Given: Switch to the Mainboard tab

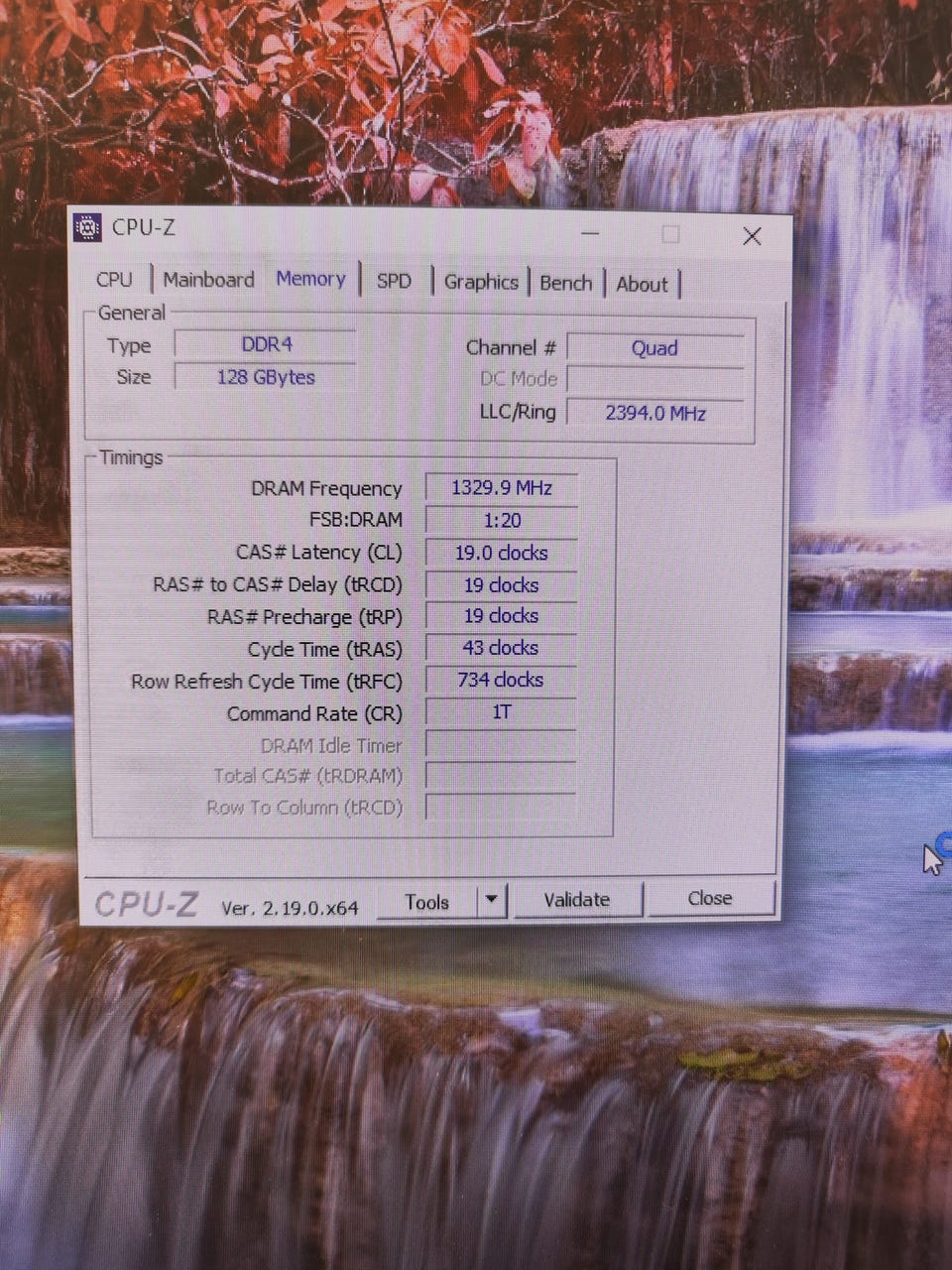Looking at the screenshot, I should coord(208,280).
